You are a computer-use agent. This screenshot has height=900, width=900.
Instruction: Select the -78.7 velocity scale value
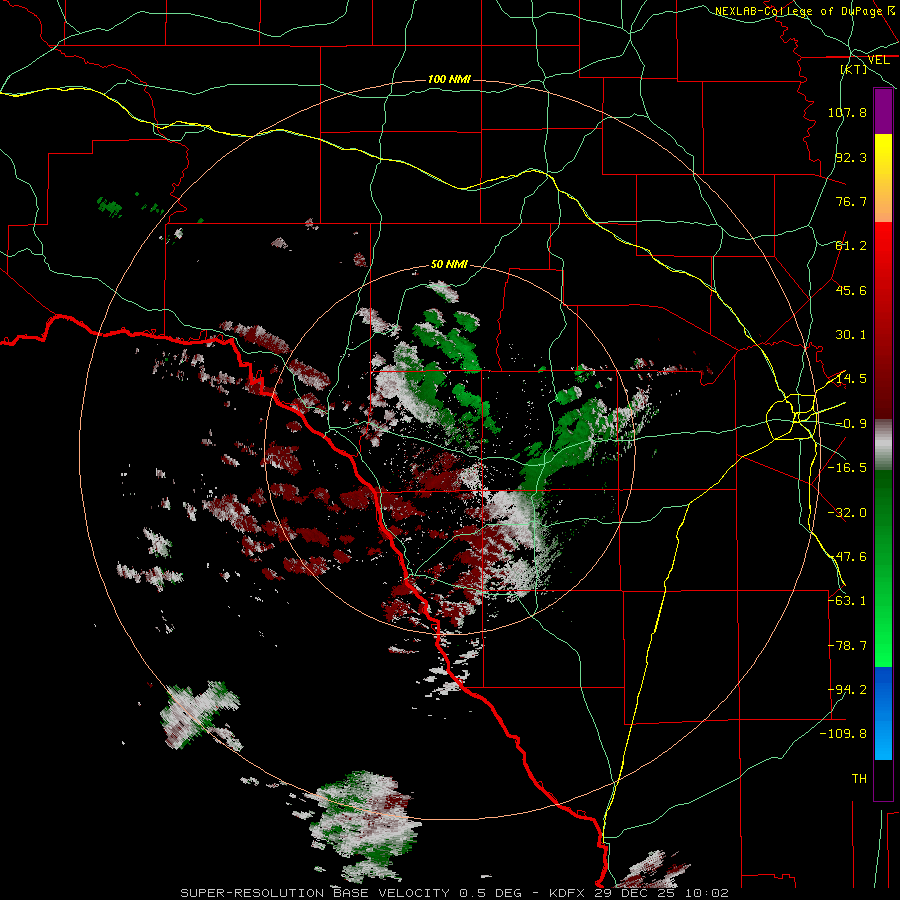click(847, 646)
